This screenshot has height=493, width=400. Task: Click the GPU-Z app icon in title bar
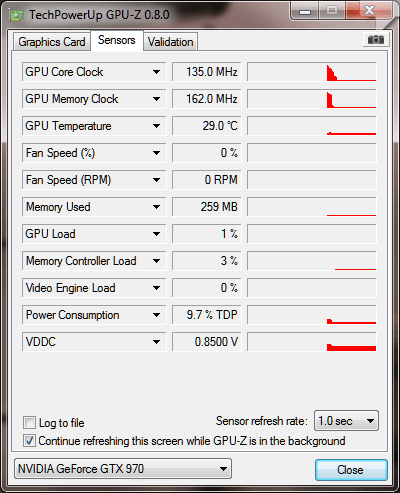pyautogui.click(x=16, y=15)
